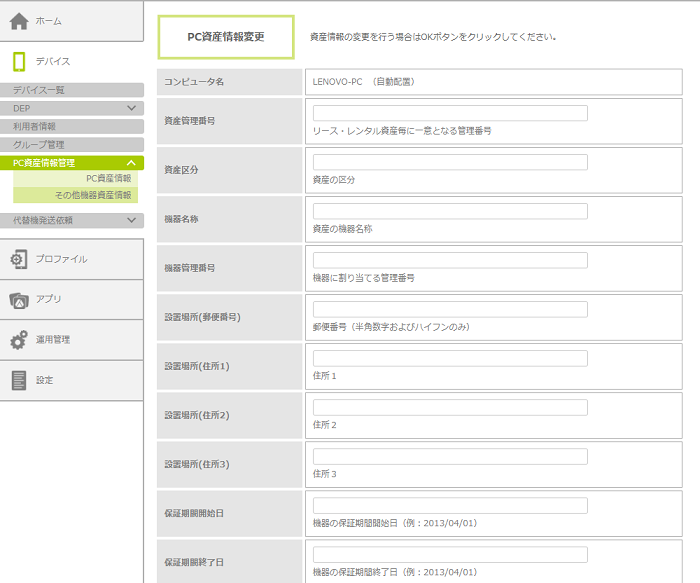Screen dimensions: 700x583
Task: Expand the DEP submenu chevron
Action: coord(131,108)
